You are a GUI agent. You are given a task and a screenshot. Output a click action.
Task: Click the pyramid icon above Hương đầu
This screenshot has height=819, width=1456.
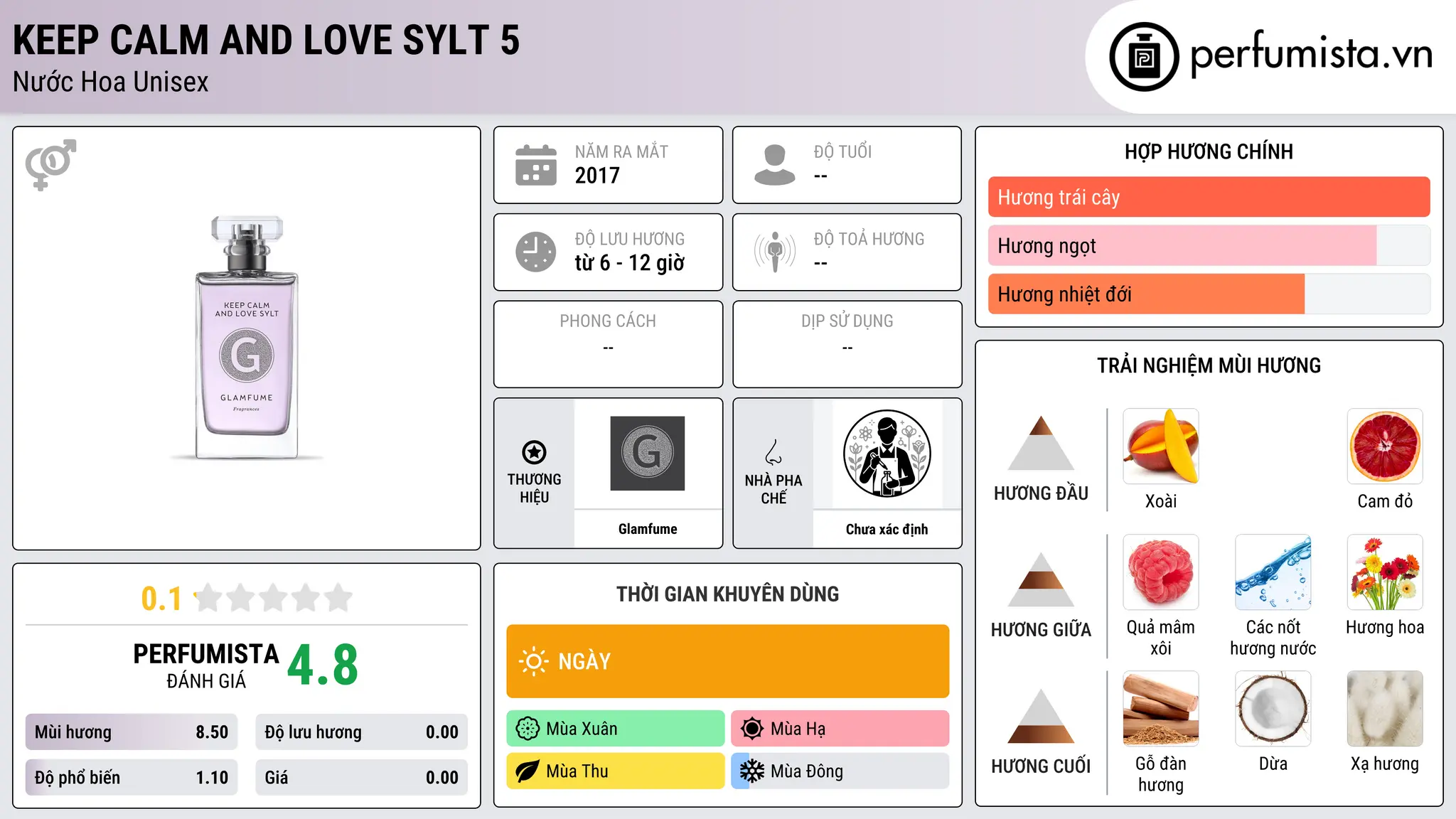pyautogui.click(x=1042, y=443)
